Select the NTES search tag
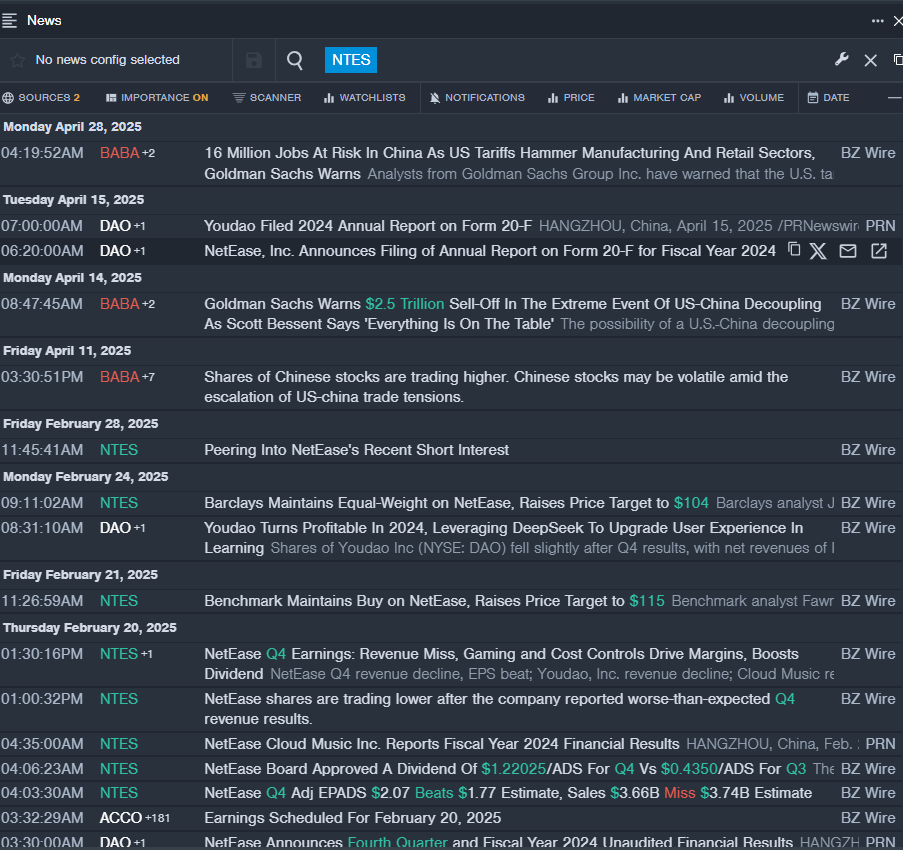This screenshot has width=903, height=850. tap(351, 60)
